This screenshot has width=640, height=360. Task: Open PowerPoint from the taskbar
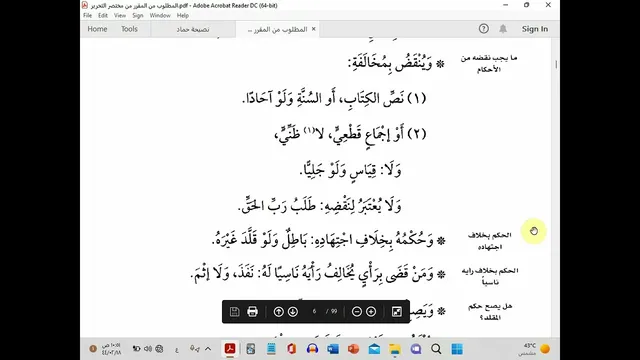pos(353,349)
